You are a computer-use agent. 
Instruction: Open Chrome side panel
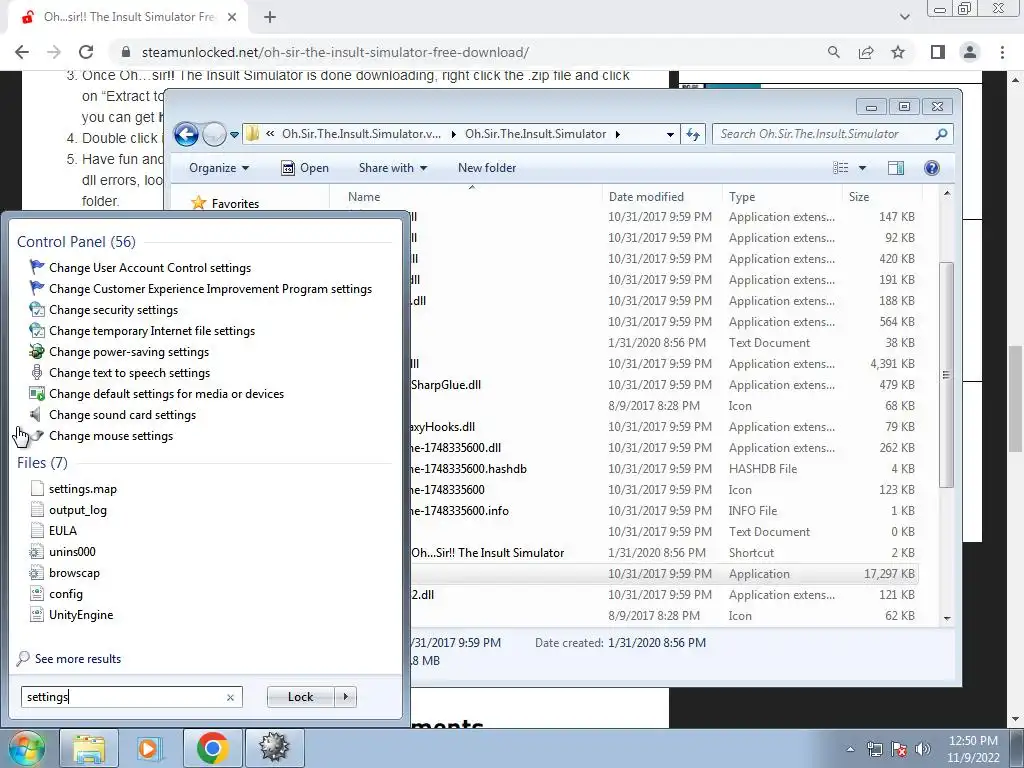[938, 52]
